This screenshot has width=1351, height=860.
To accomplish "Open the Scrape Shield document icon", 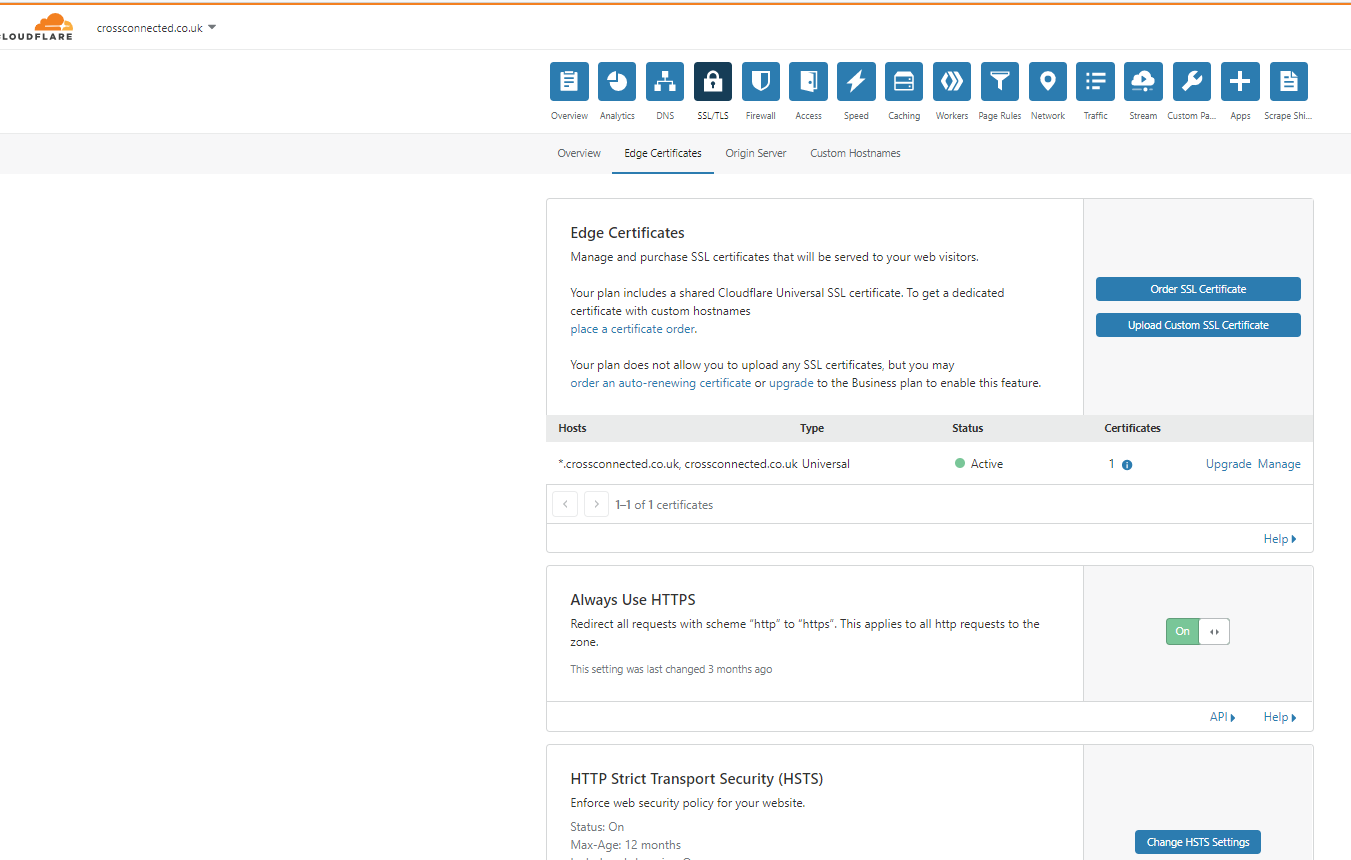I will [1289, 82].
